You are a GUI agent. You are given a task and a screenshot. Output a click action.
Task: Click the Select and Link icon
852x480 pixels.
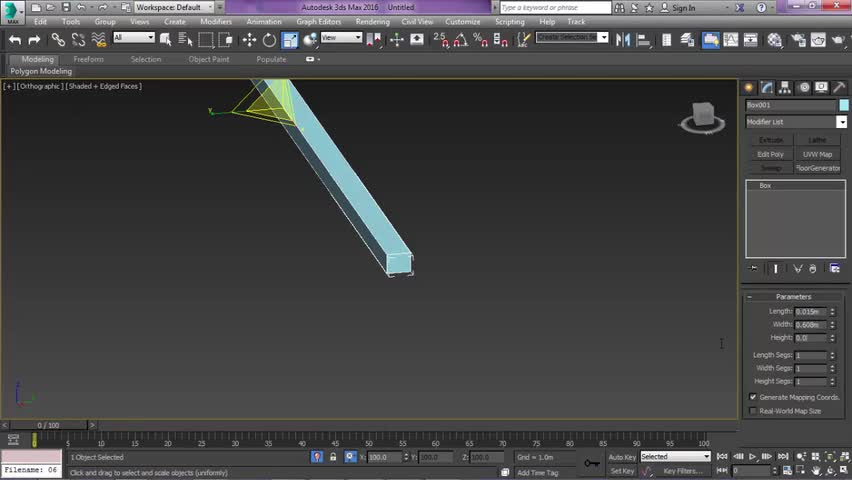58,40
